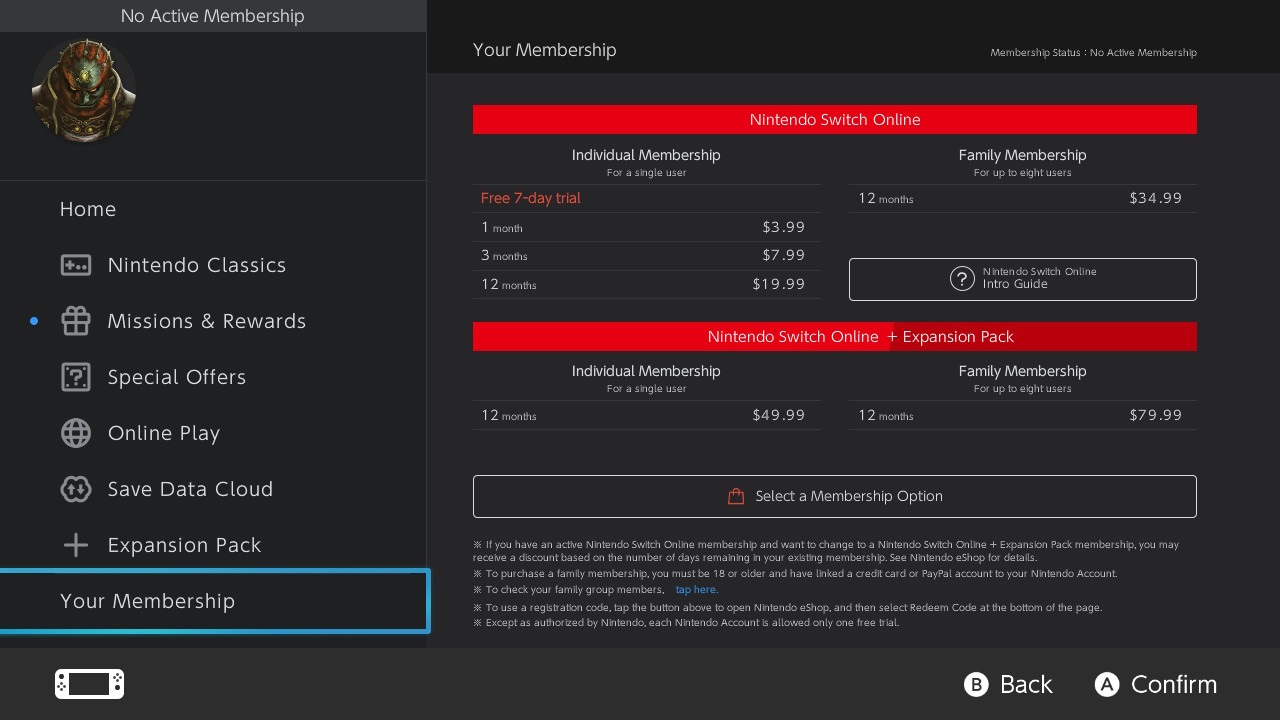
Task: Click the Online Play globe icon
Action: [76, 433]
